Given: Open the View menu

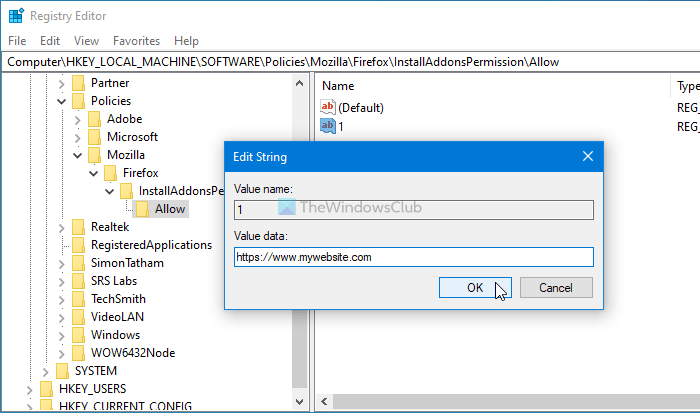Looking at the screenshot, I should 86,41.
